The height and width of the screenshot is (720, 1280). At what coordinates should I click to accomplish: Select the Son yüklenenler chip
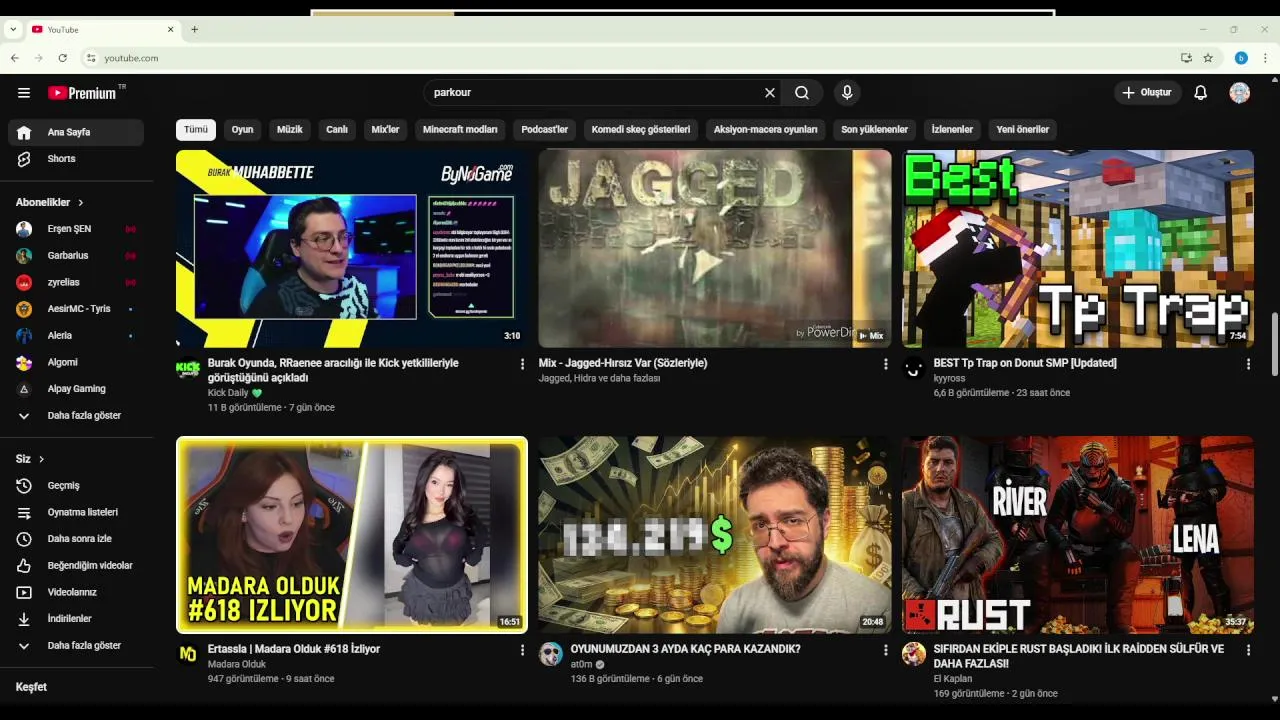(875, 130)
